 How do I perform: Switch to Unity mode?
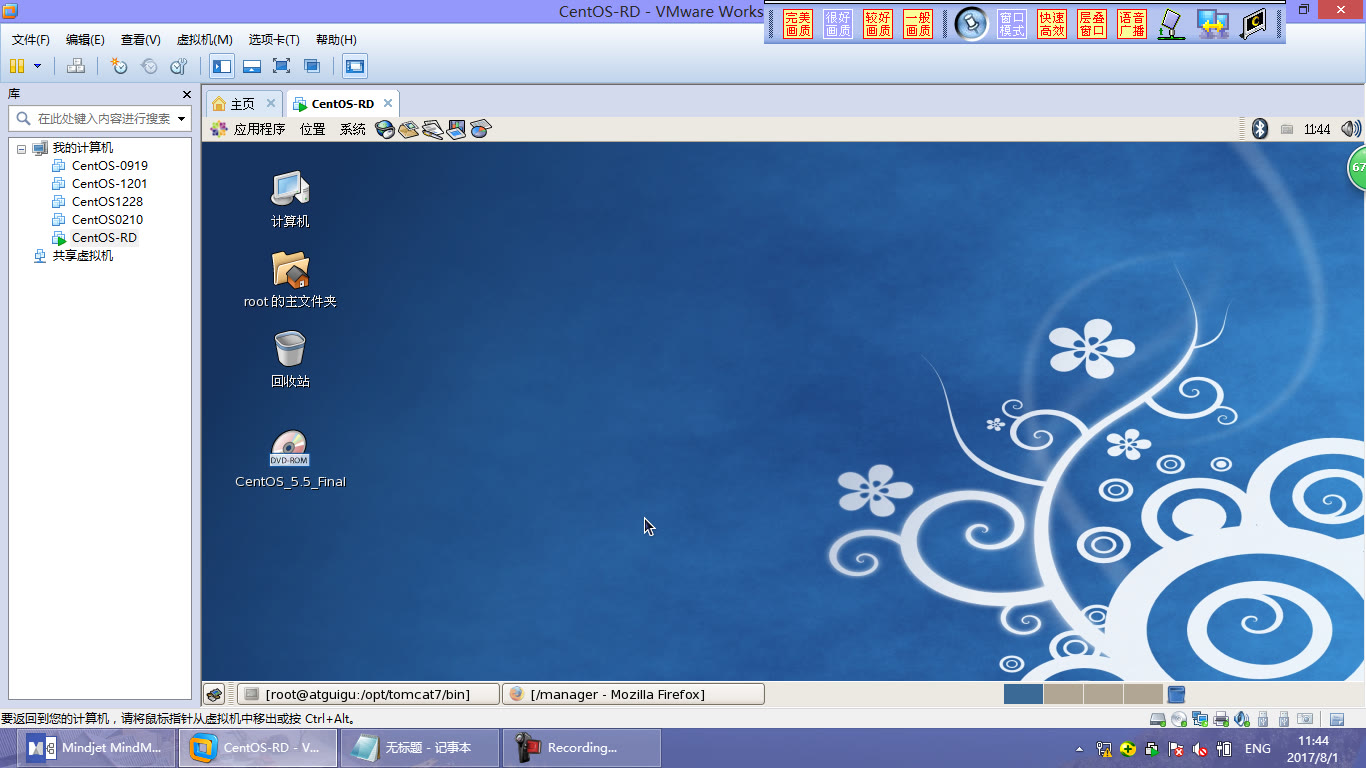click(312, 66)
